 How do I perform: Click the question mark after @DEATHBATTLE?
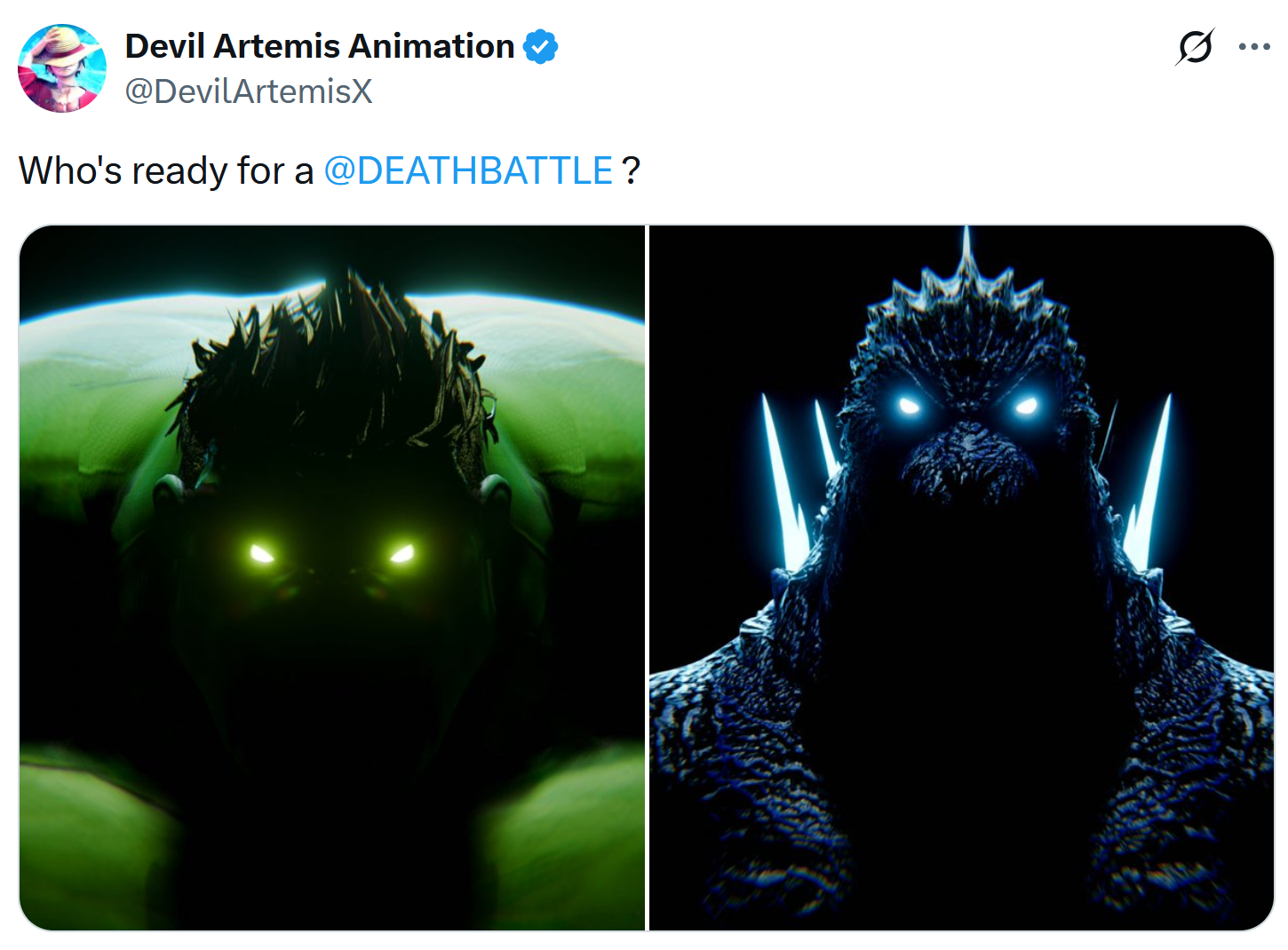[631, 170]
